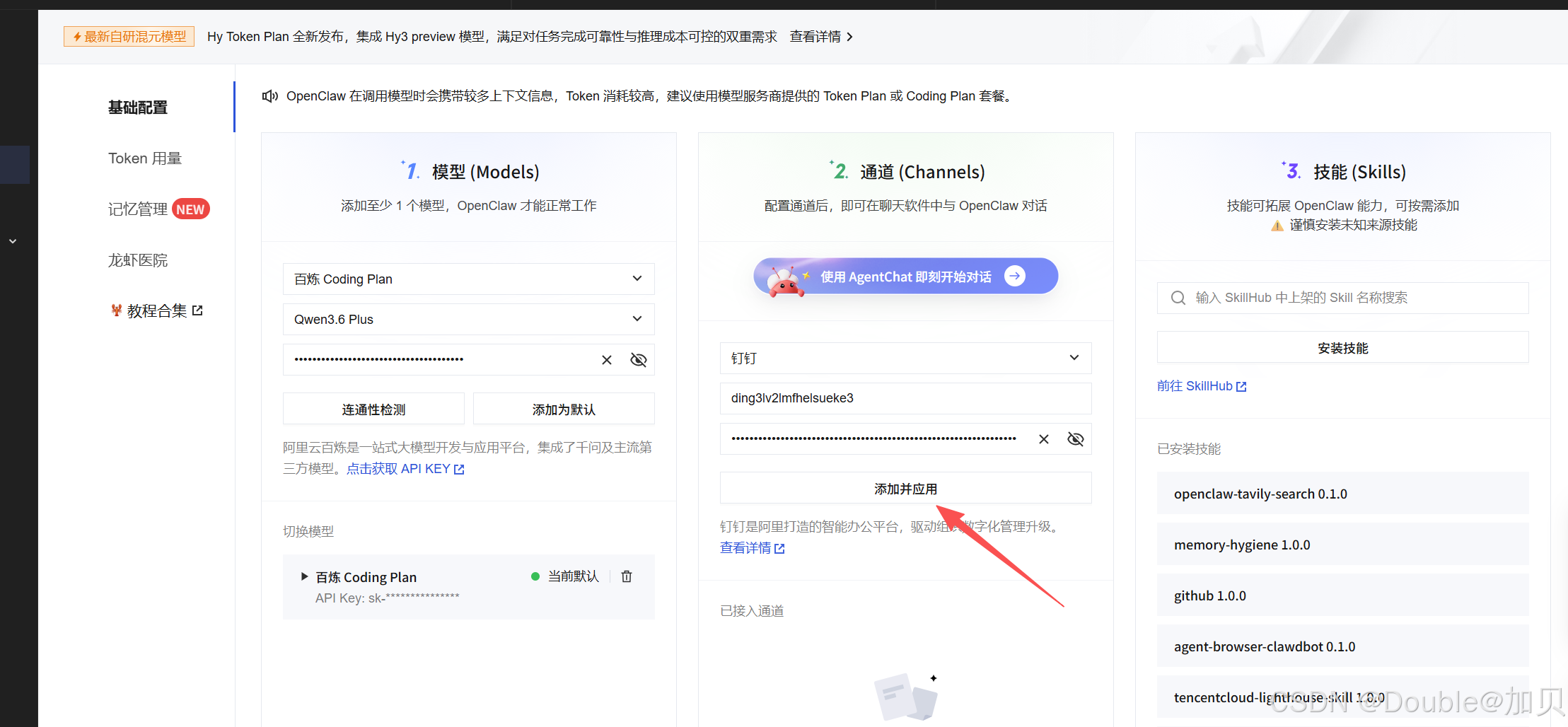Viewport: 1568px width, 727px height.
Task: Click the 安装技能 button
Action: click(1342, 347)
